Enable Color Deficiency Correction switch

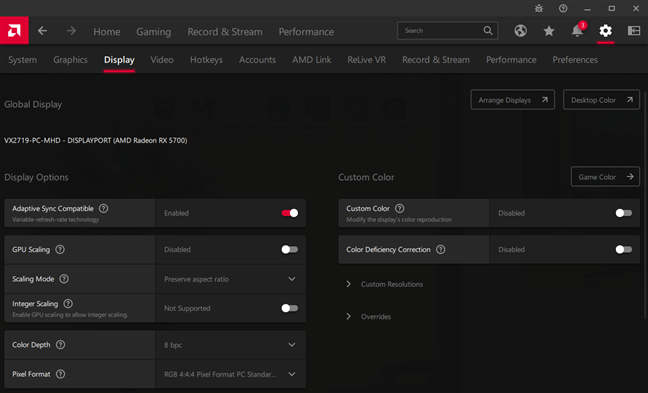[x=624, y=249]
